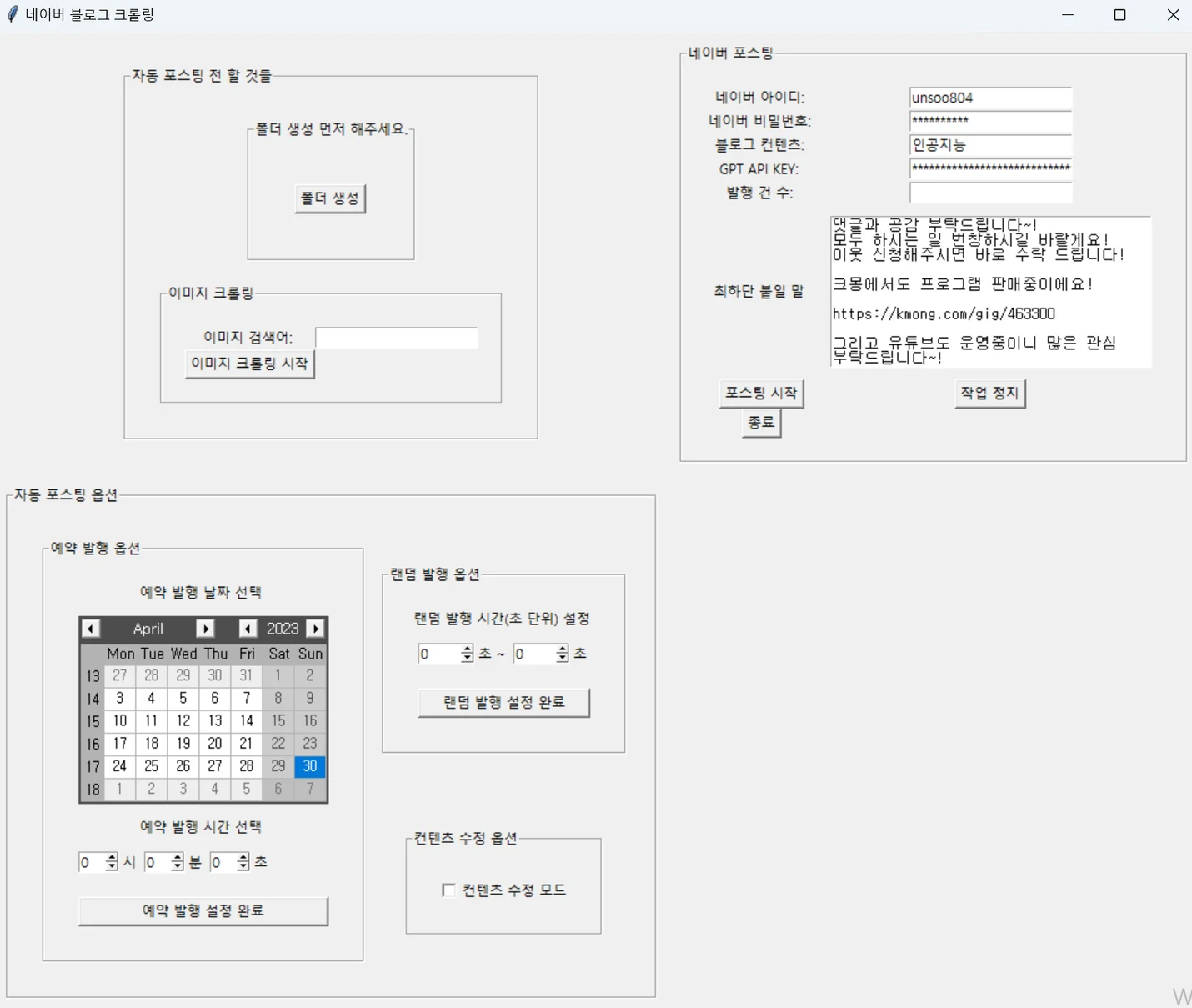Click the hour (시) spinbox arrows
The width and height of the screenshot is (1192, 1008).
pyautogui.click(x=112, y=862)
